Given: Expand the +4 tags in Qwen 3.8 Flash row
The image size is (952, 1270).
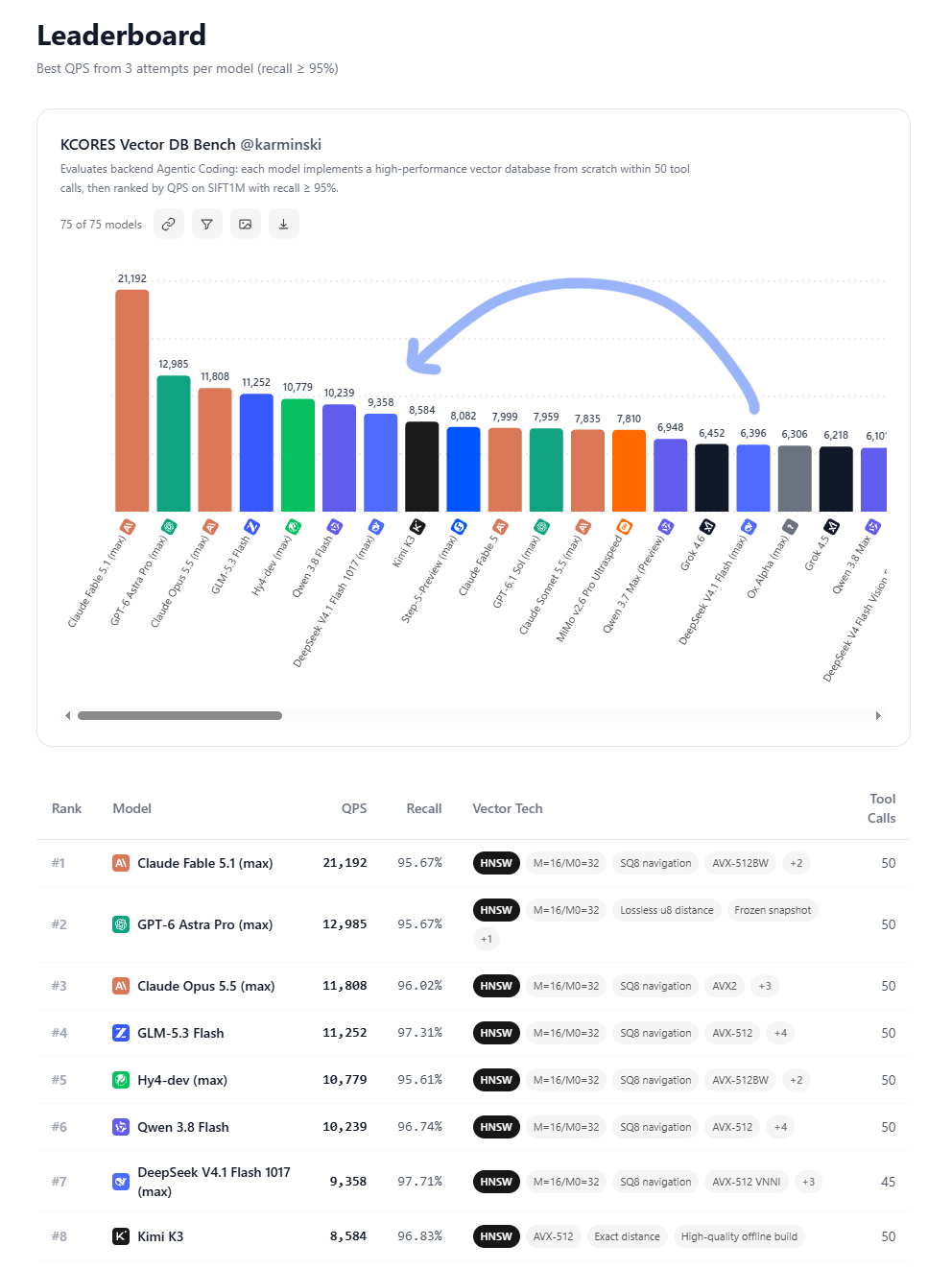Looking at the screenshot, I should 780,1127.
